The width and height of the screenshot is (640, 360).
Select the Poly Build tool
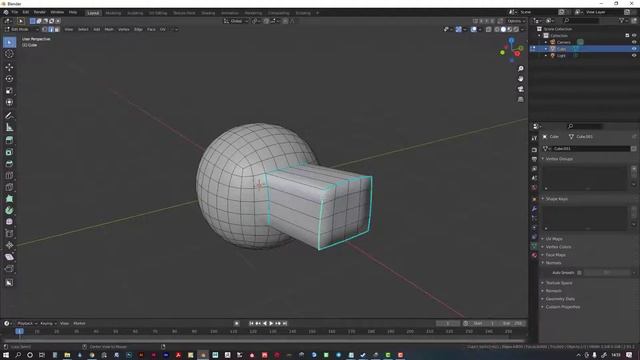(9, 199)
